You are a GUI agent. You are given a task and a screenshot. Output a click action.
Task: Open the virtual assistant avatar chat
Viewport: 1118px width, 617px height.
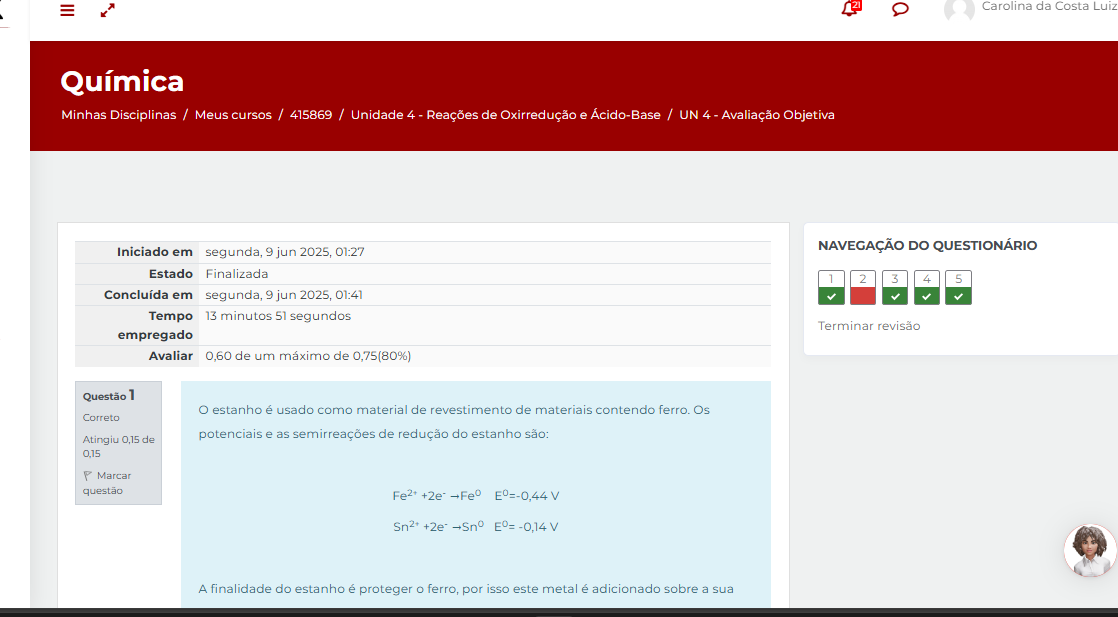(1090, 550)
